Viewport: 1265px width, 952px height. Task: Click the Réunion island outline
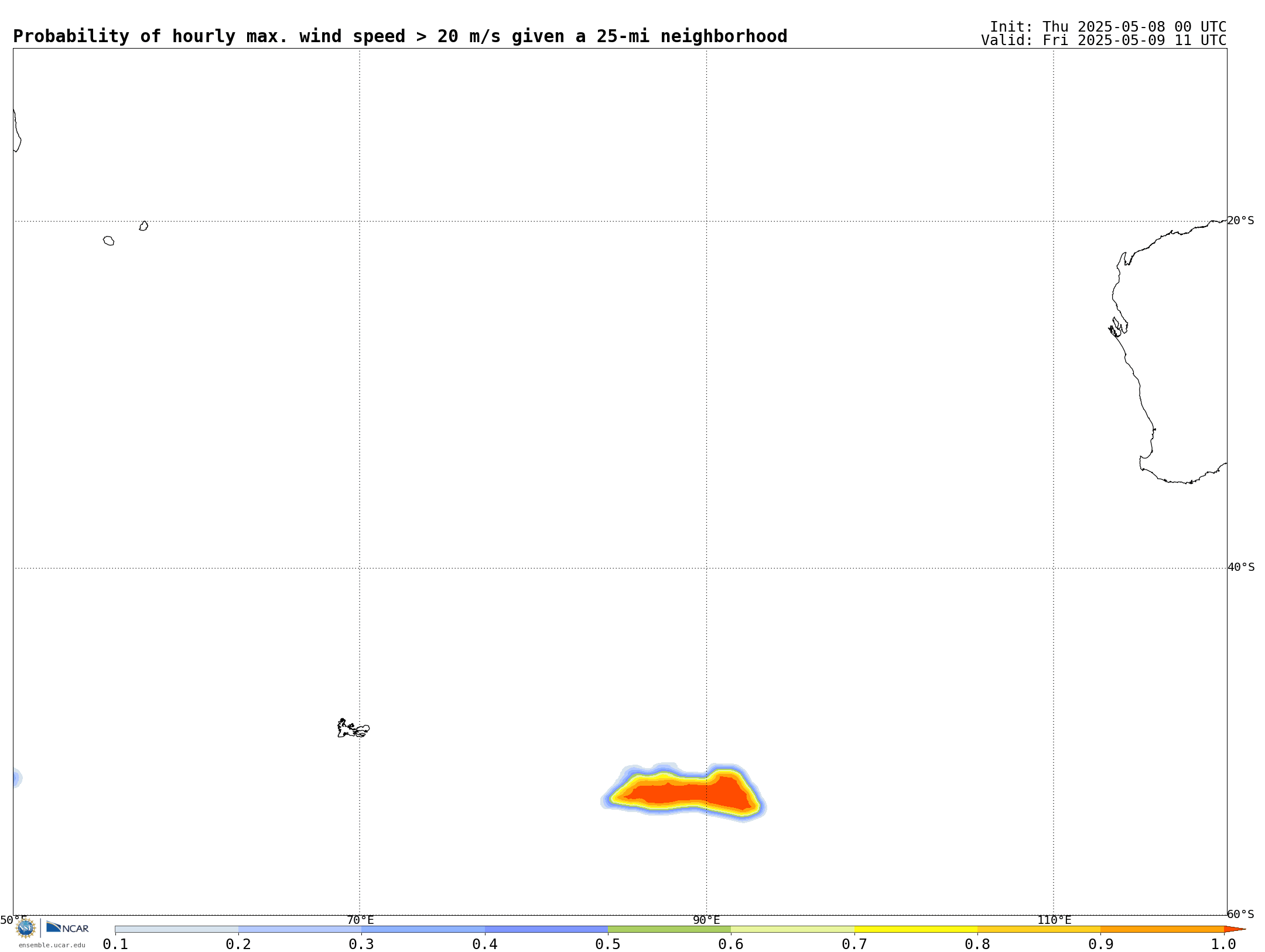coord(108,241)
